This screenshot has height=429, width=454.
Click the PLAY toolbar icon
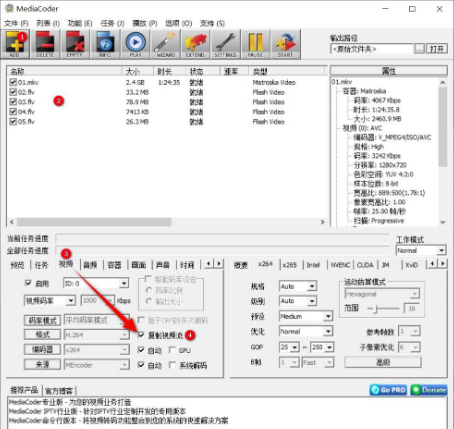(135, 44)
